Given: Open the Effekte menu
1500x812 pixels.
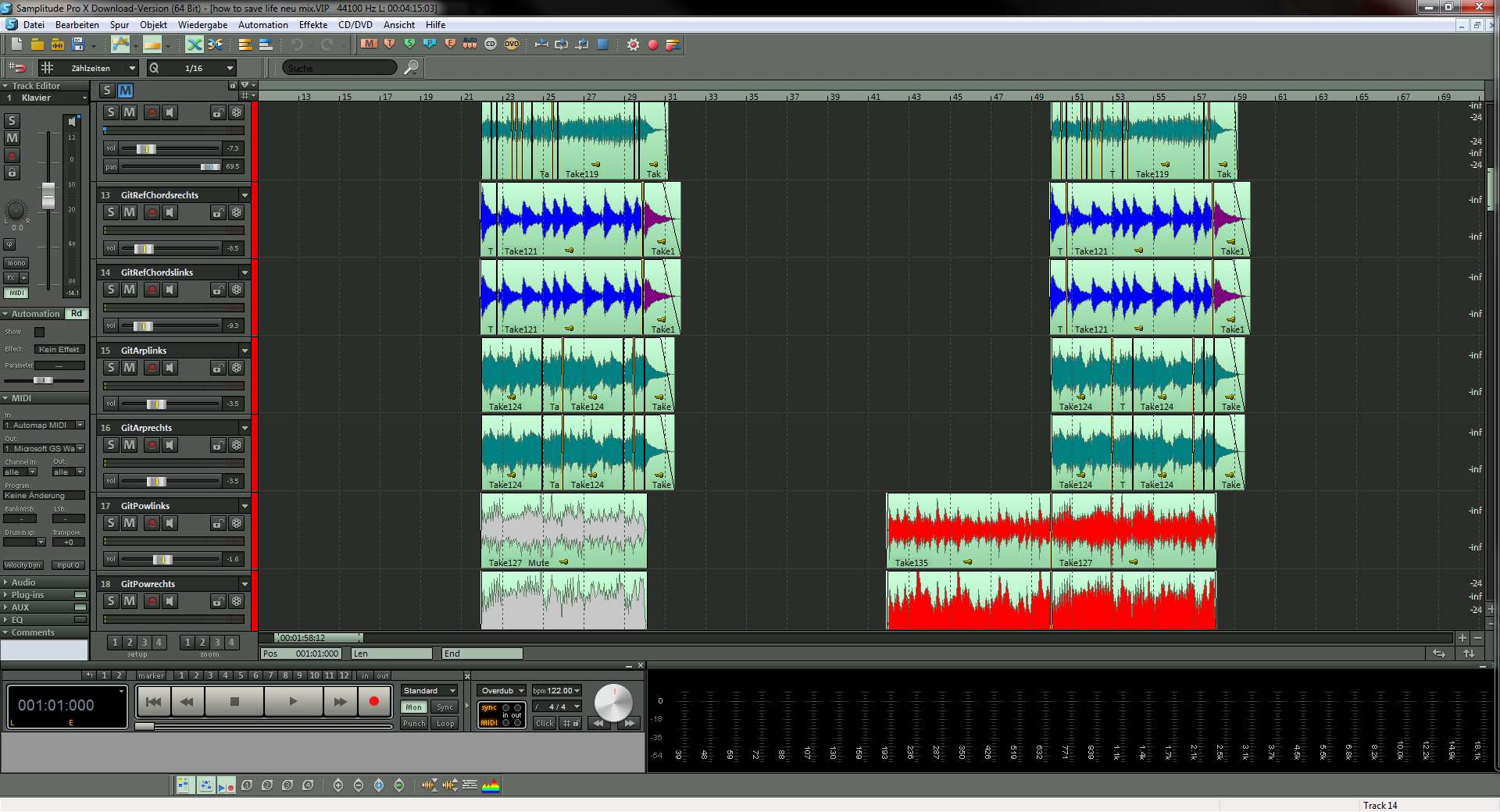Looking at the screenshot, I should click(x=313, y=24).
